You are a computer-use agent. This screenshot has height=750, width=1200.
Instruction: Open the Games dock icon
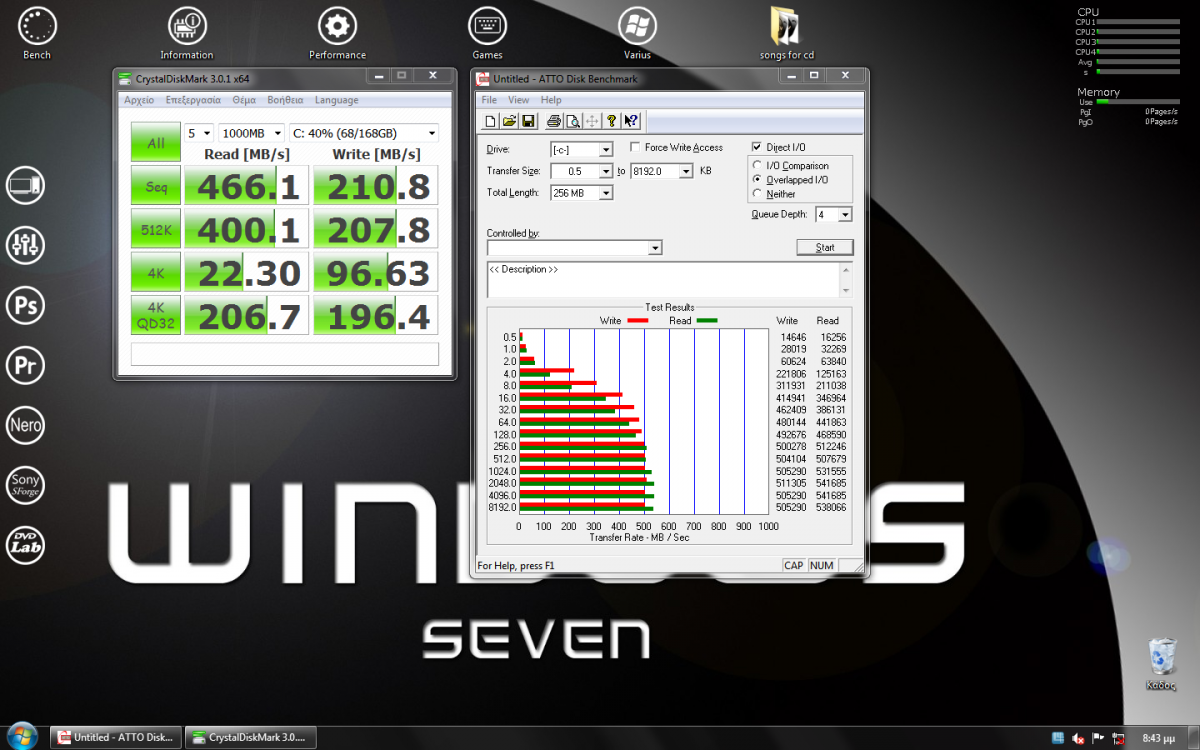pos(487,32)
